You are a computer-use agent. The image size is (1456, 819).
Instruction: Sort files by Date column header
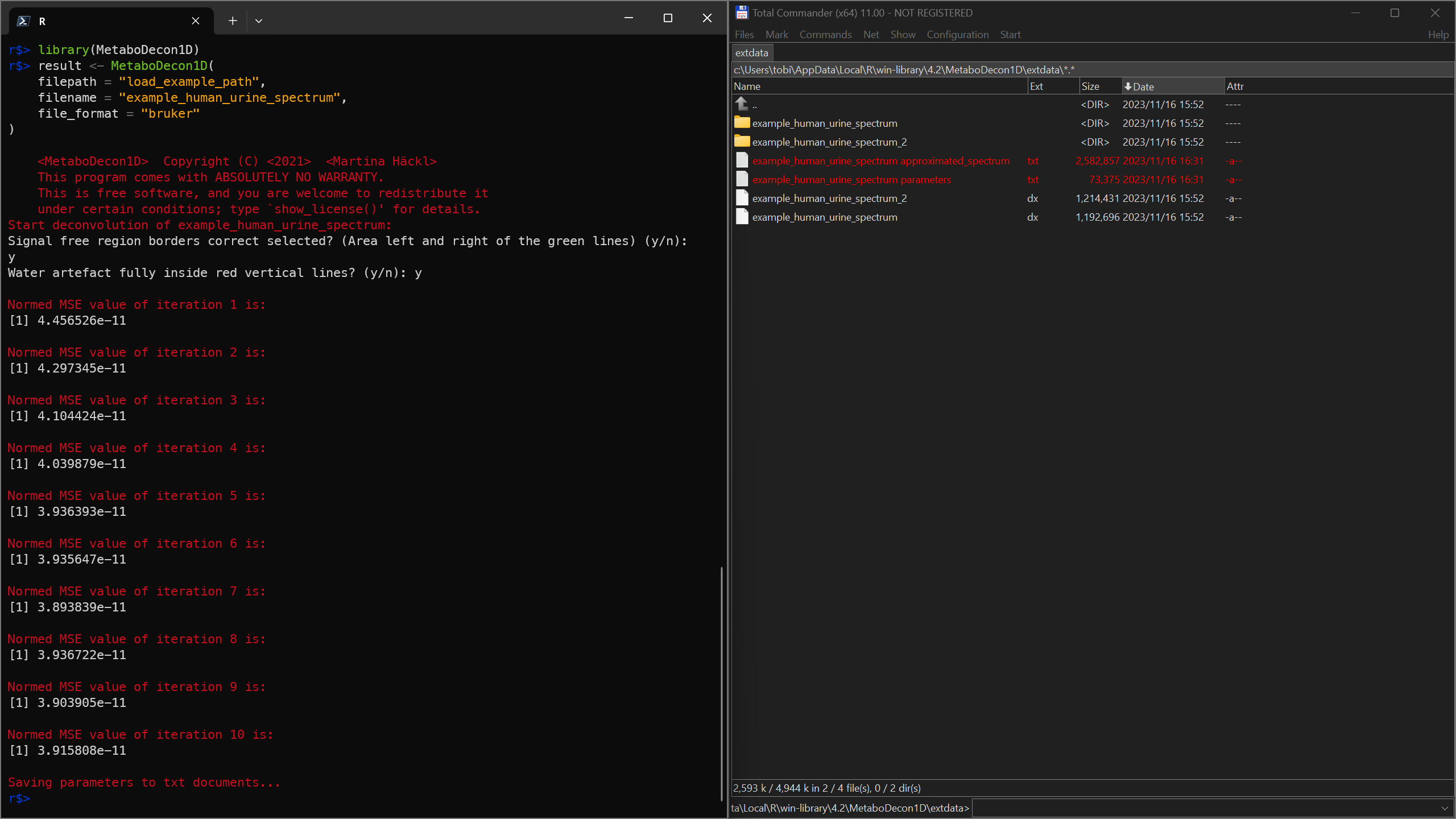coord(1173,86)
